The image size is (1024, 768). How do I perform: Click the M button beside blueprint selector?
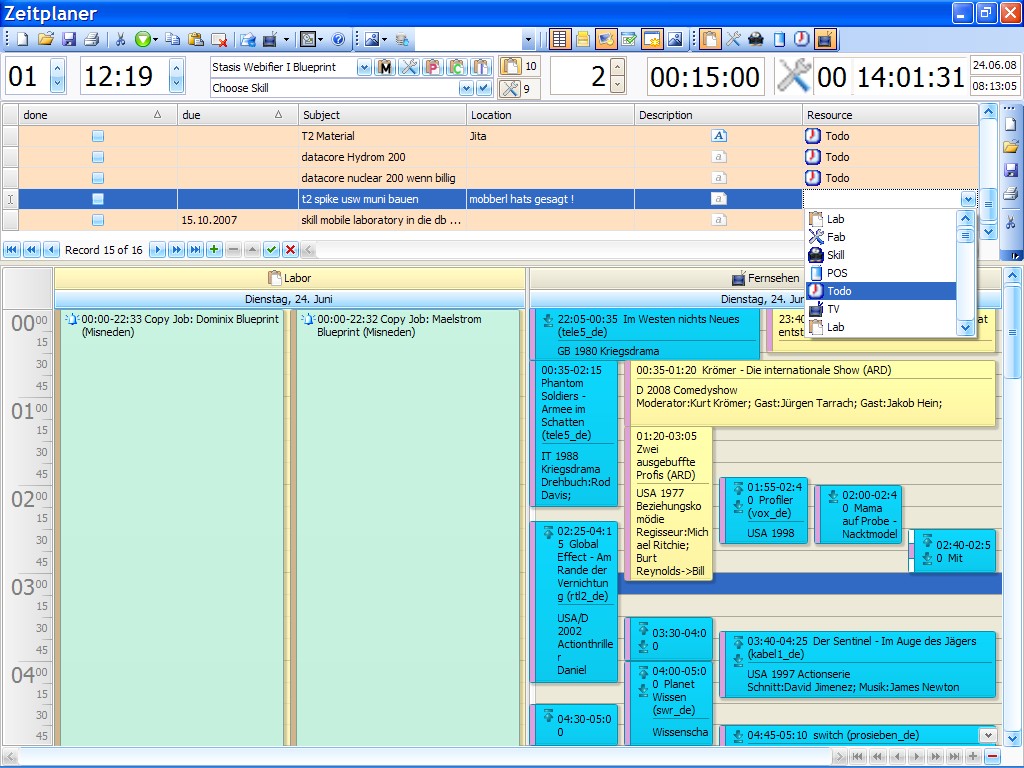(x=386, y=67)
